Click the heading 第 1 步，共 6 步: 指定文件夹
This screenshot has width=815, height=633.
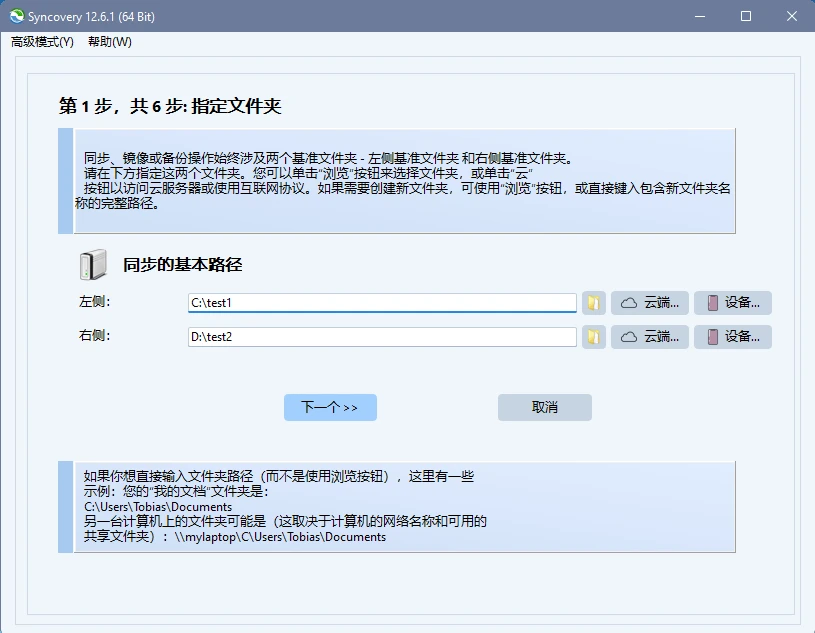170,106
